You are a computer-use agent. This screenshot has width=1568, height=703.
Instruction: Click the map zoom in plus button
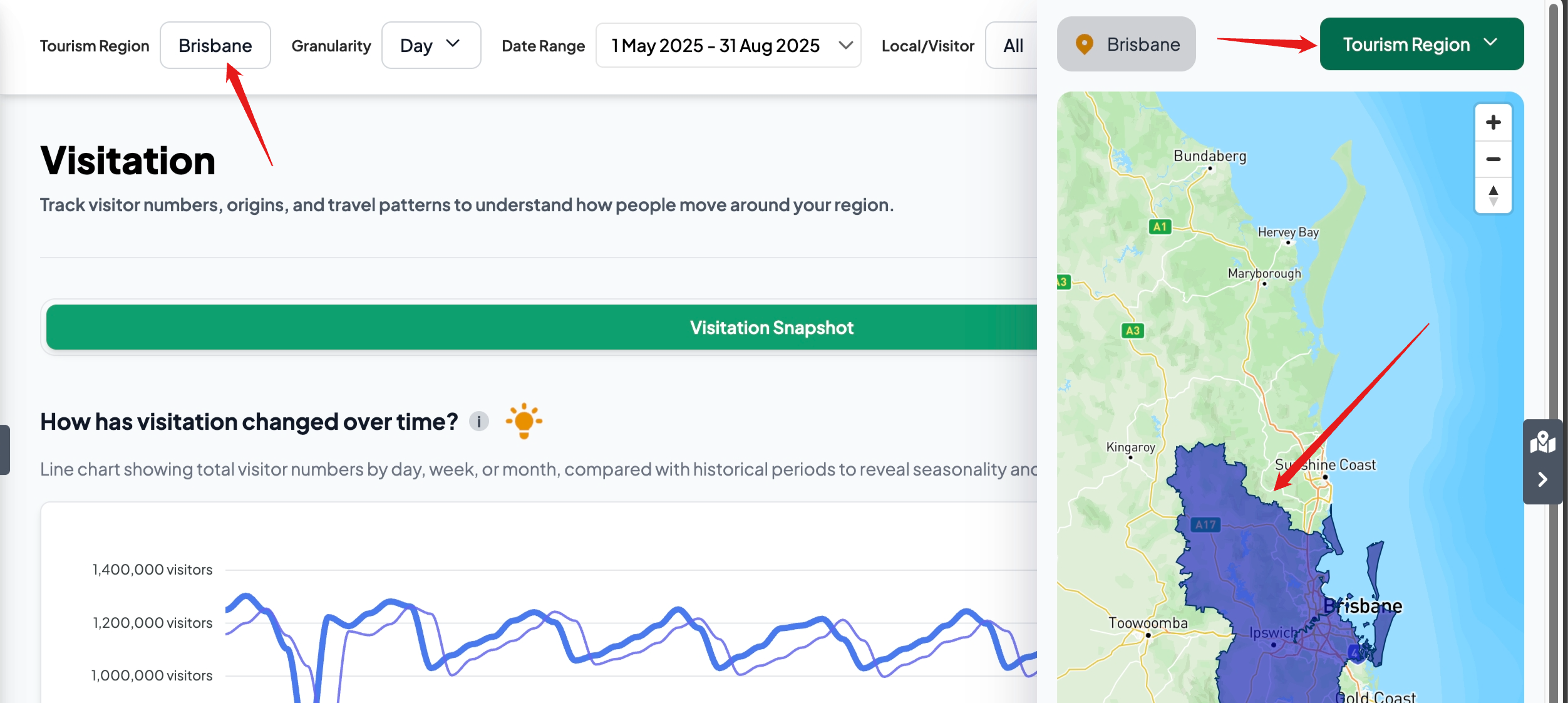(x=1493, y=122)
